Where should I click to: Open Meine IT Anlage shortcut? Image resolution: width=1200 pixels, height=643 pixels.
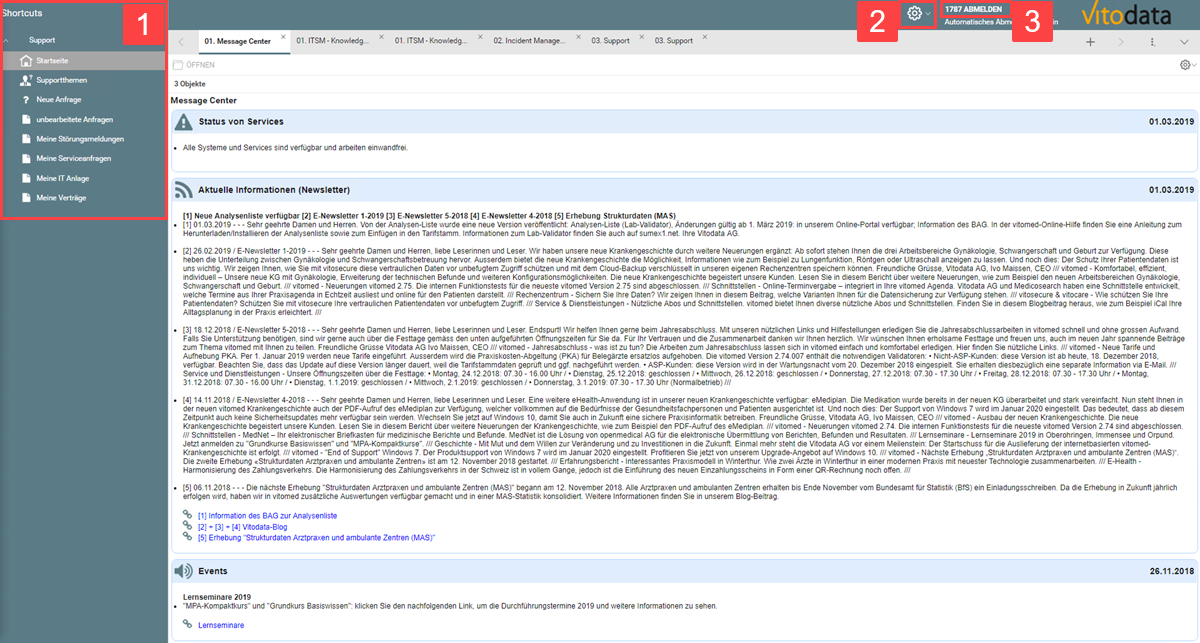(64, 178)
